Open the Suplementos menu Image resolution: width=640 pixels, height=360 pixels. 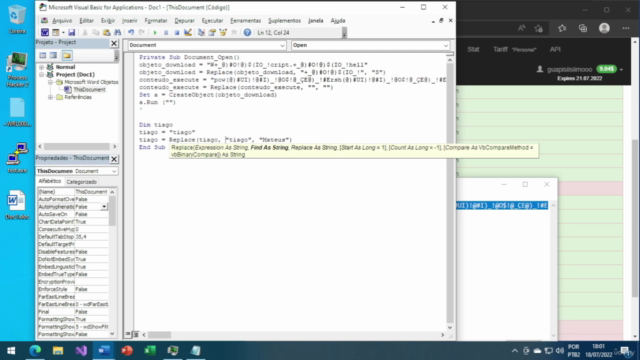tap(284, 20)
